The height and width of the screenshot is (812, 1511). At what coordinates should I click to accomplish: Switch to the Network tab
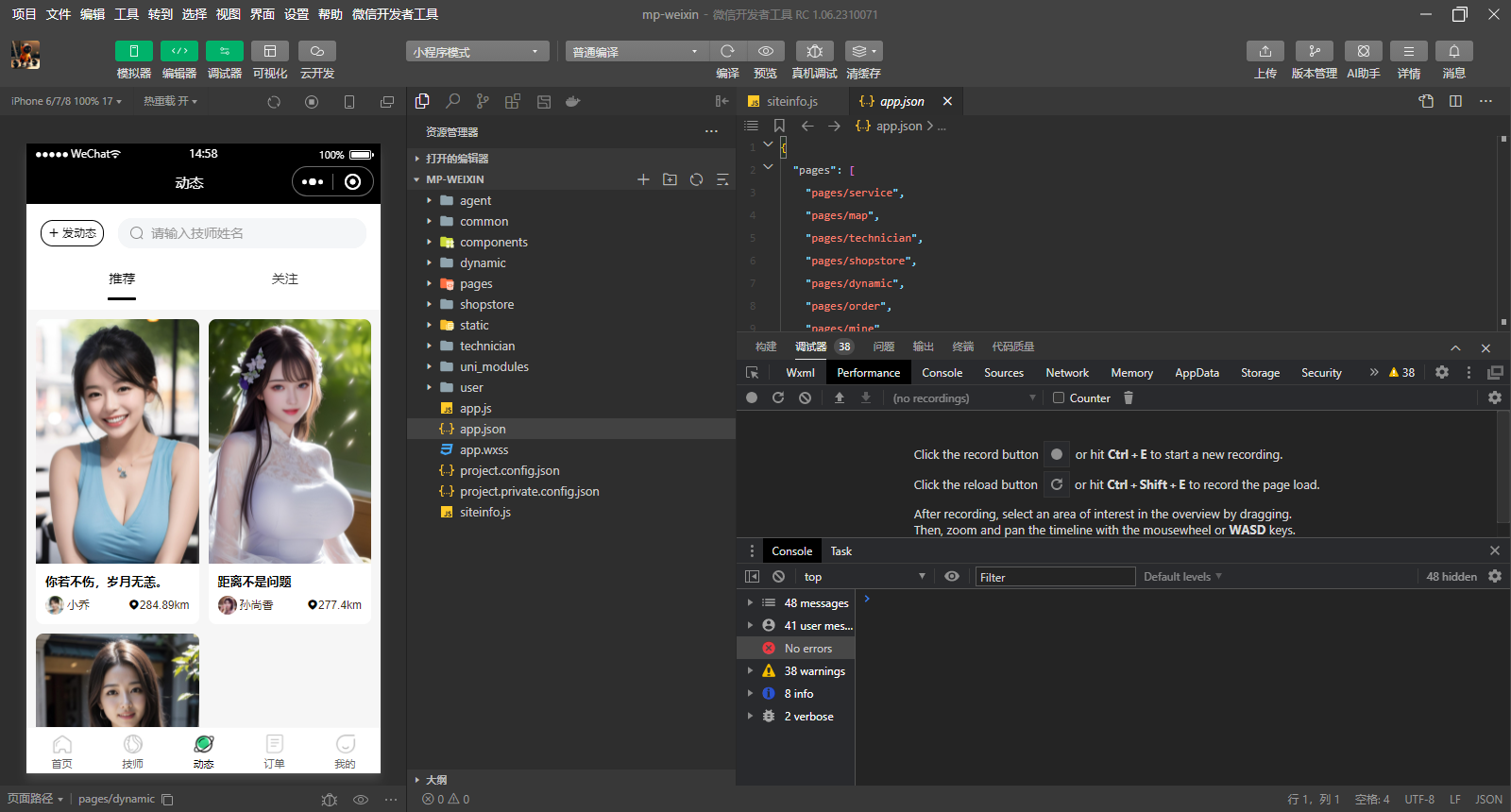click(1067, 373)
